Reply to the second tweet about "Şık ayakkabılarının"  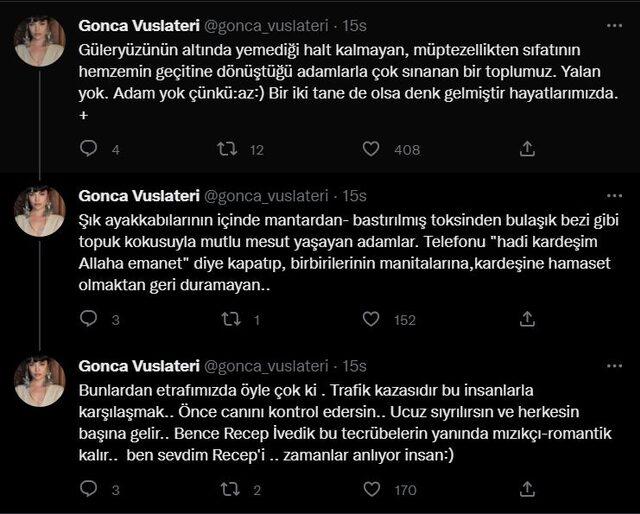[x=88, y=320]
